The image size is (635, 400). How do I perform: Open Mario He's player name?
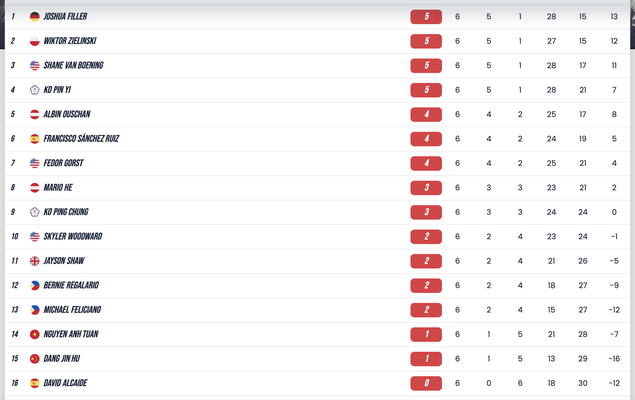(x=58, y=188)
